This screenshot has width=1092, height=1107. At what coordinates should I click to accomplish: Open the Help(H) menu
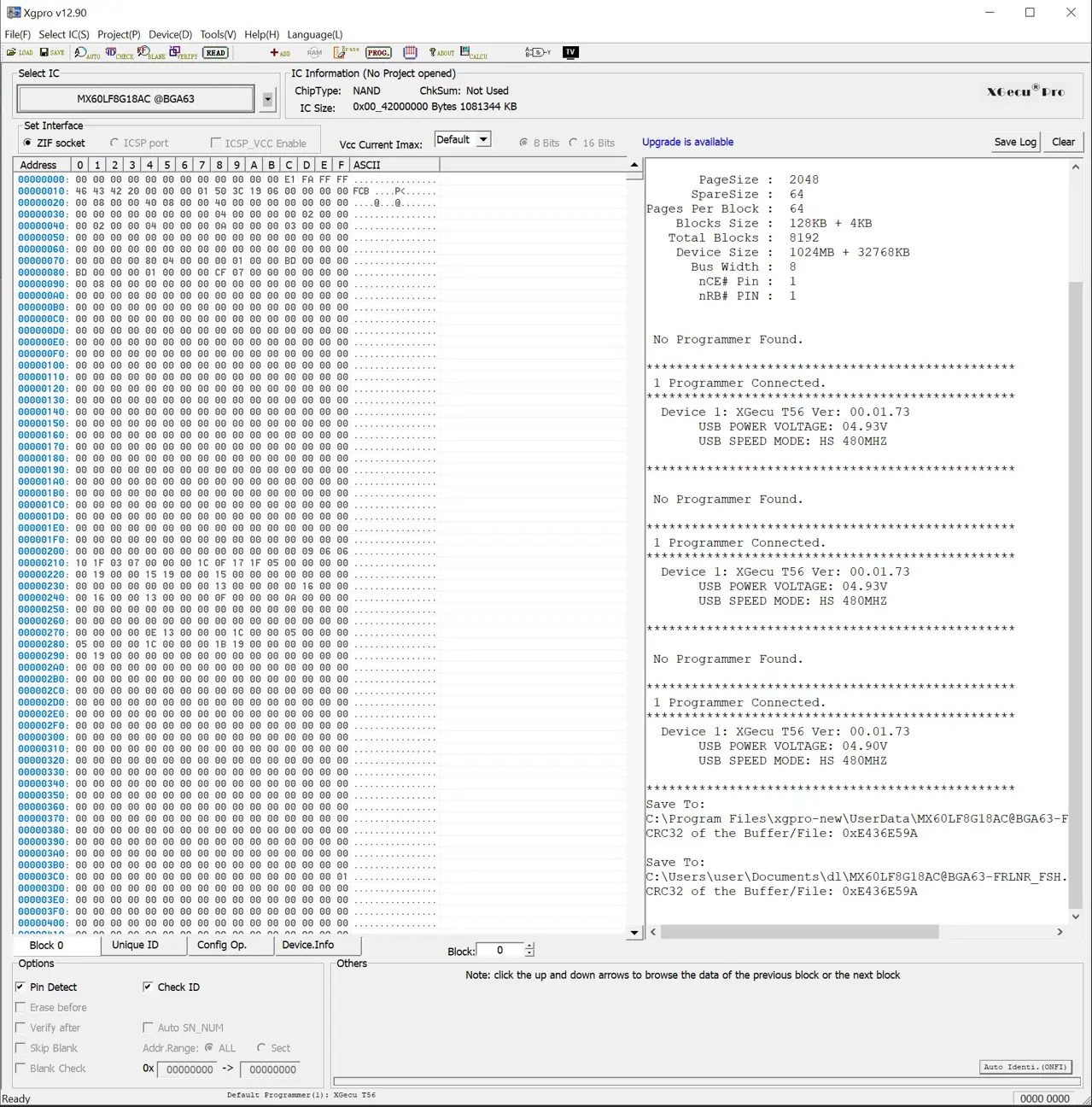point(262,34)
